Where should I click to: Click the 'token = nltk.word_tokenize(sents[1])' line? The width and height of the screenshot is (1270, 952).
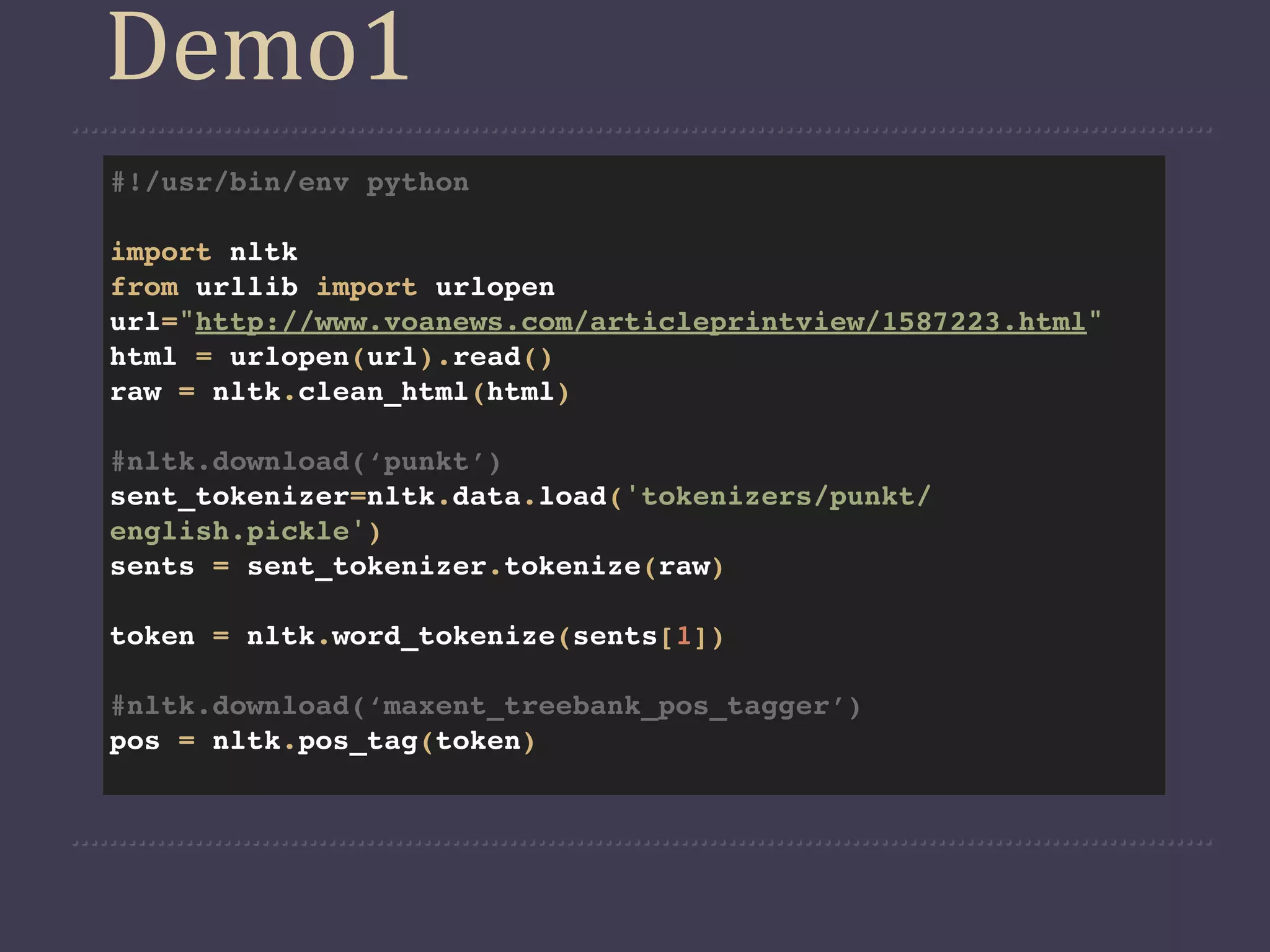[417, 637]
